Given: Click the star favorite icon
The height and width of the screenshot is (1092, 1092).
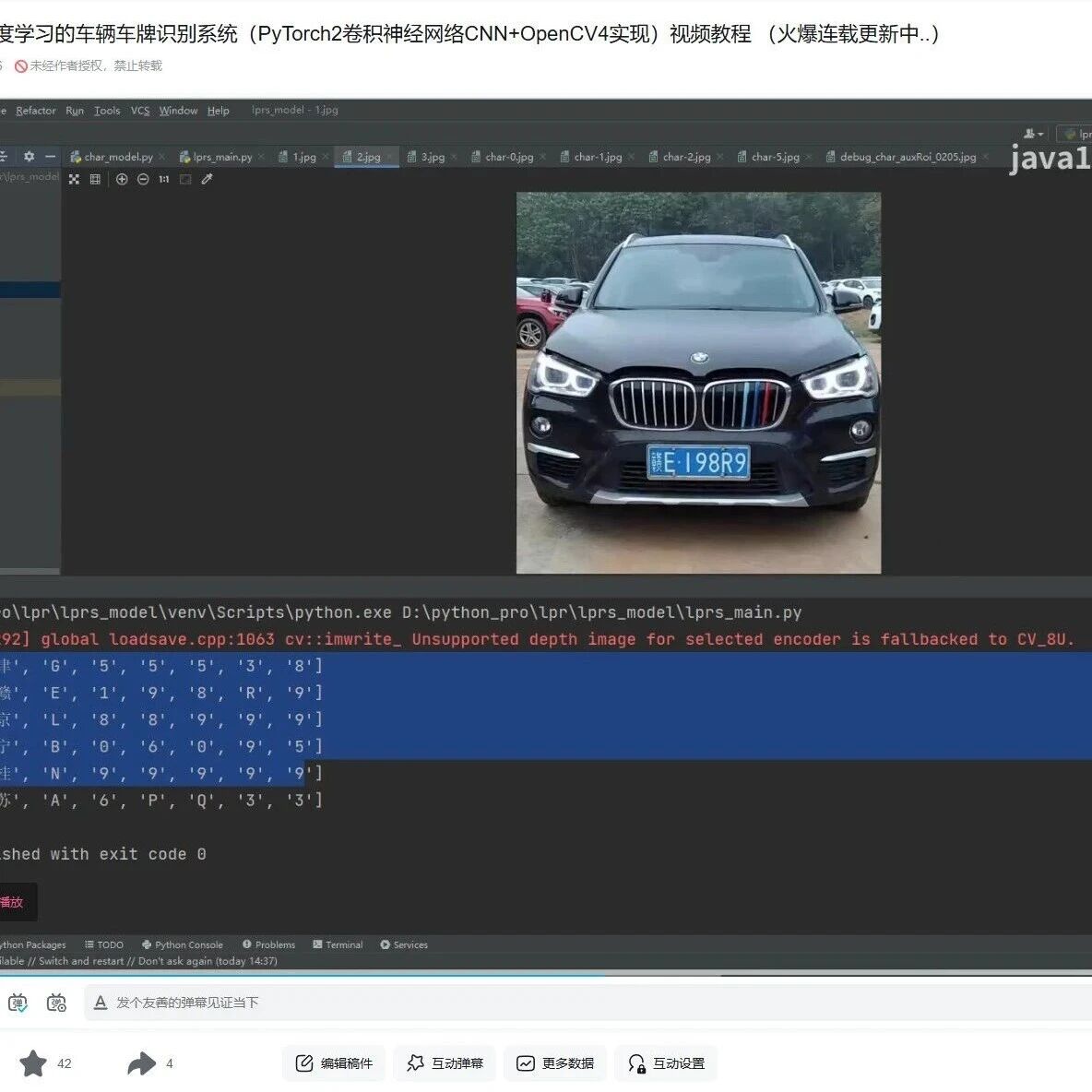Looking at the screenshot, I should 32,1062.
